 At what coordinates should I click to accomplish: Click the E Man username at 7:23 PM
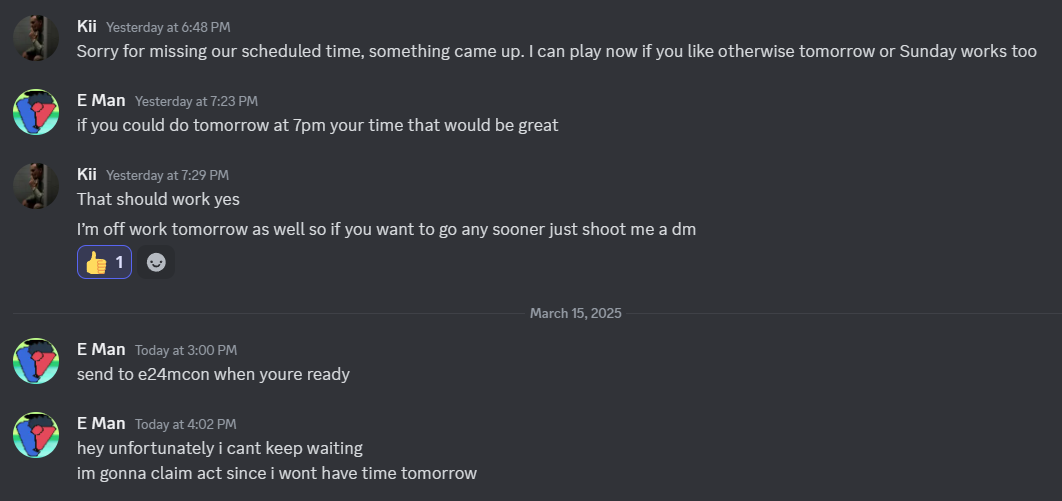pos(101,100)
